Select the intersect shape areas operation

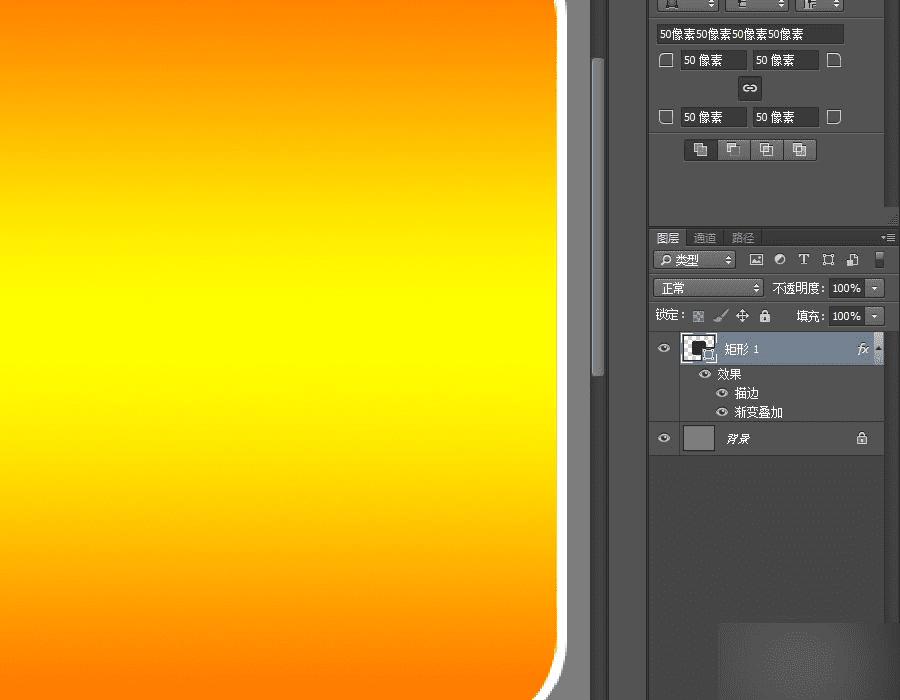click(766, 150)
